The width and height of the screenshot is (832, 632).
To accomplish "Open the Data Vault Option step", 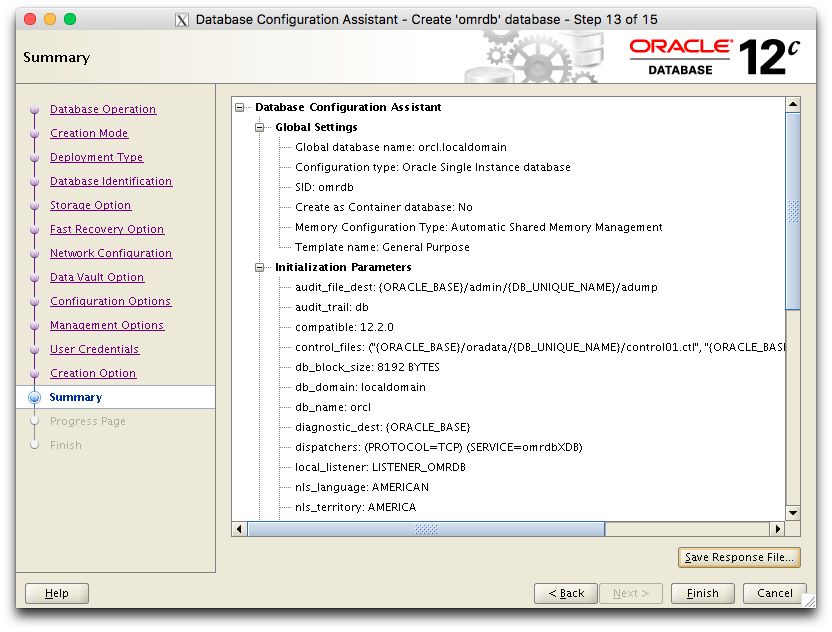I will (97, 277).
